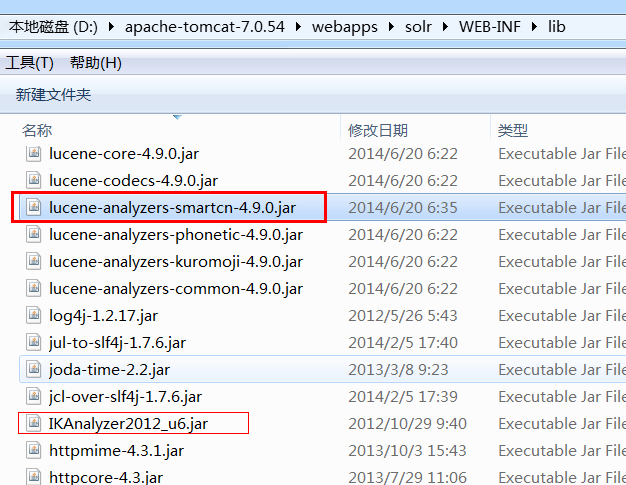Click the jul-to-slf4j-1.7.6.jar file icon
The height and width of the screenshot is (485, 626).
click(x=34, y=342)
